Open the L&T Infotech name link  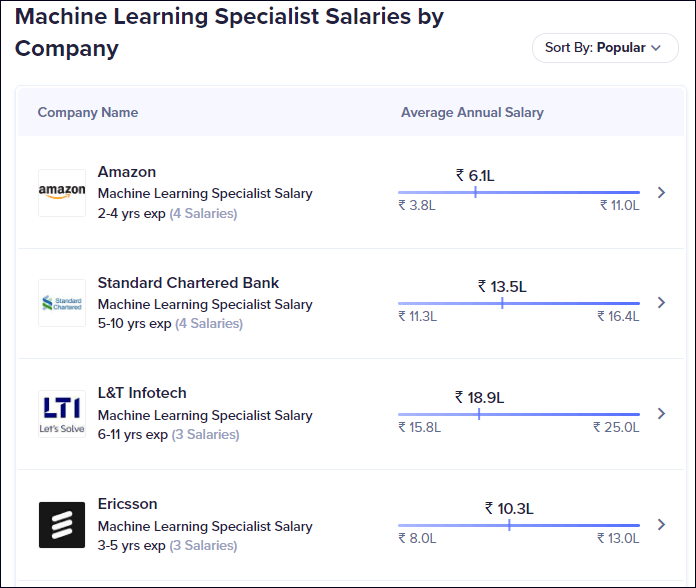[x=142, y=393]
